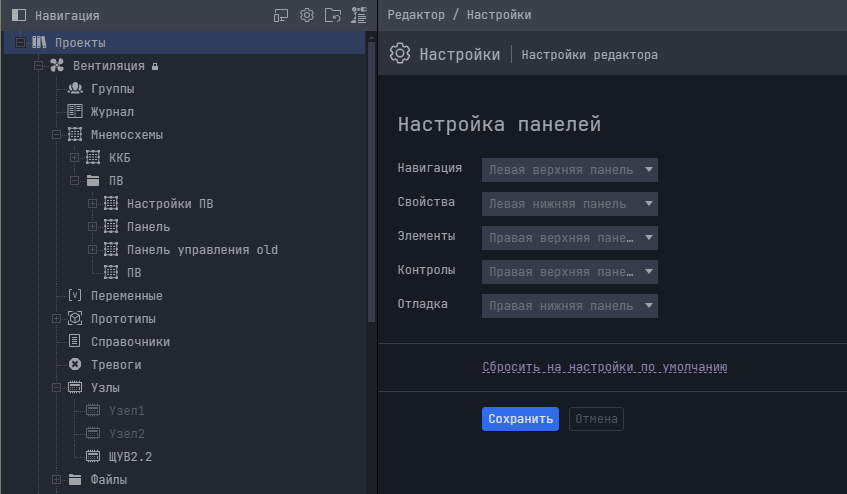Toggle the navigation sidebar panel icon
Screen dimensions: 847x494
click(18, 15)
